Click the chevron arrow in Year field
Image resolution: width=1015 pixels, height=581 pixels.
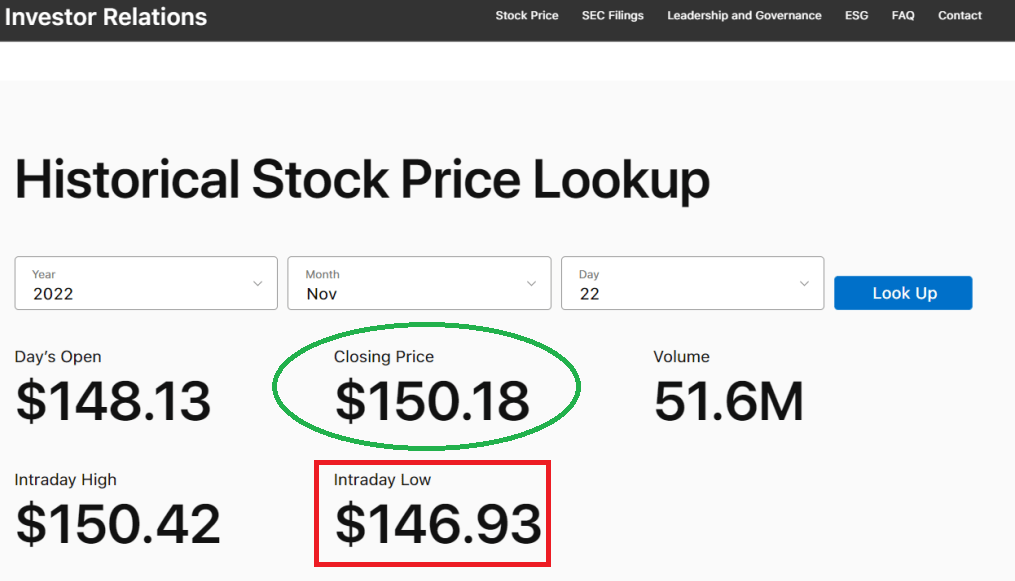(258, 284)
